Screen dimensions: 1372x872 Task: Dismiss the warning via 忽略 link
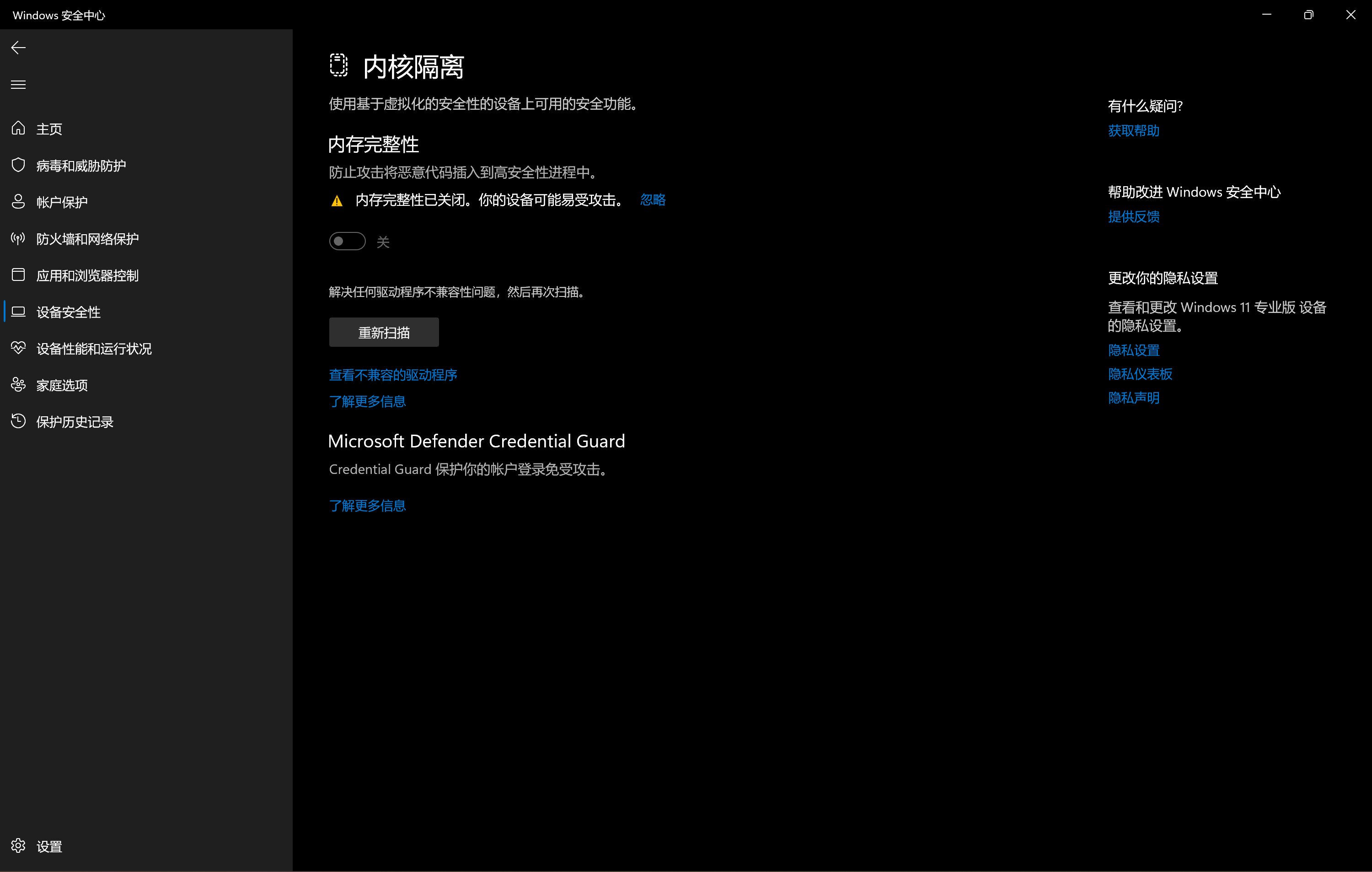pos(652,200)
